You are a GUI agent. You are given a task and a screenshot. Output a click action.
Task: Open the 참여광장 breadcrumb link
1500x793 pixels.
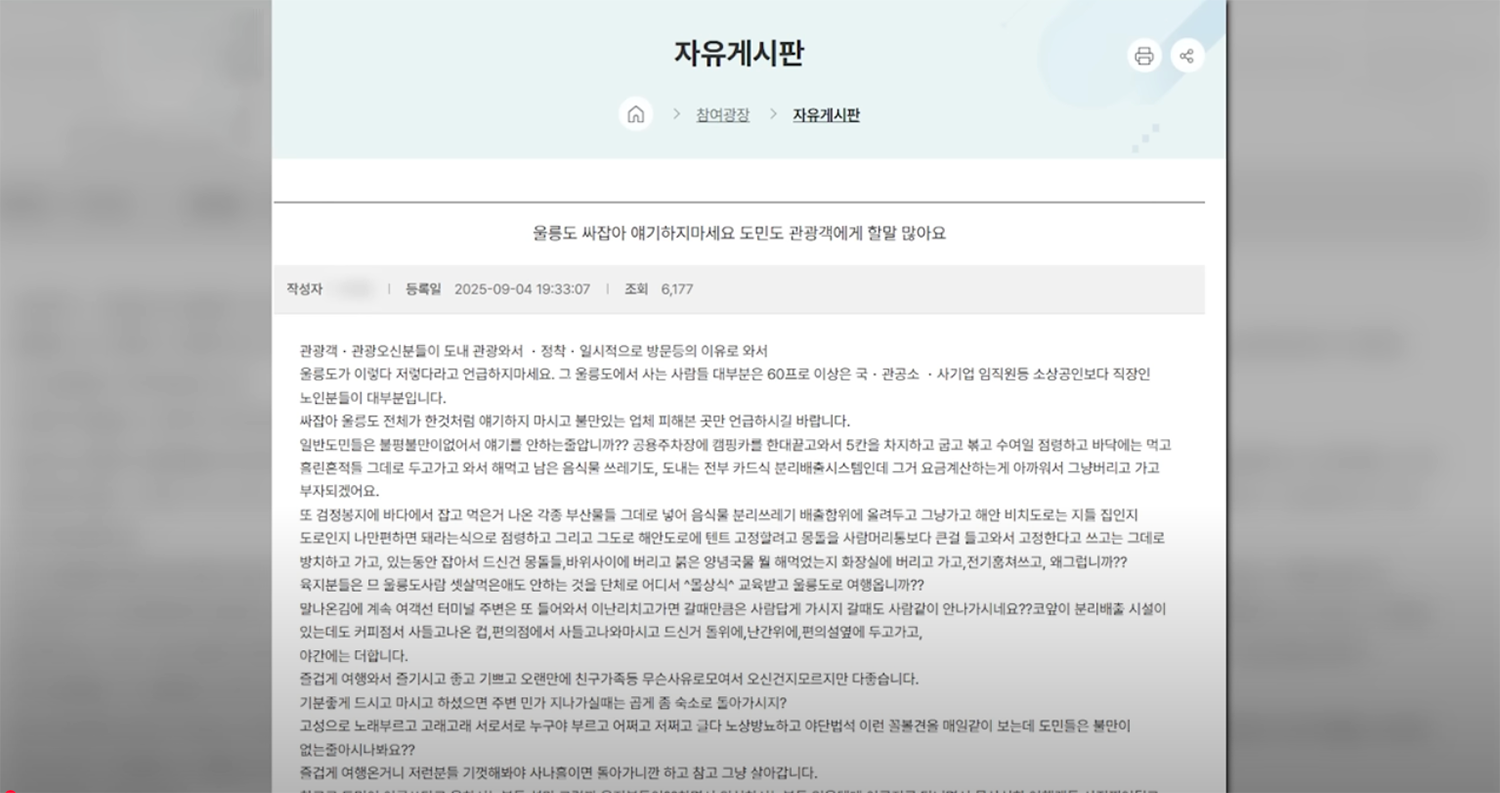(x=722, y=114)
